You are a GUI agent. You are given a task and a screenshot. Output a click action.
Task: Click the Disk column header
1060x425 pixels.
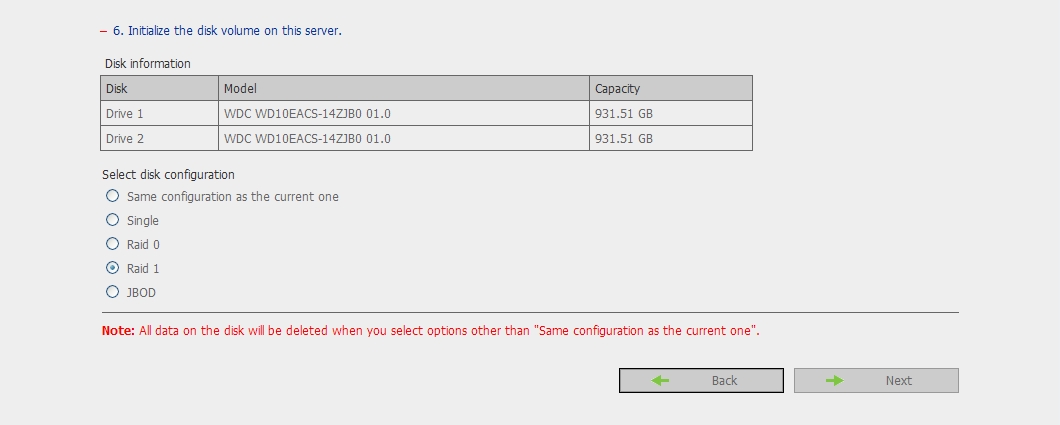point(160,89)
